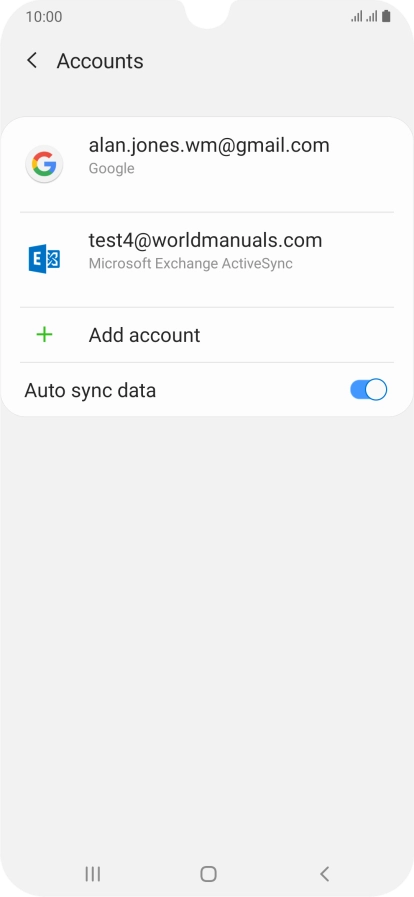Screen dimensions: 414x897
Task: Select alan.jones.wm@gmail.com account
Action: [207, 164]
